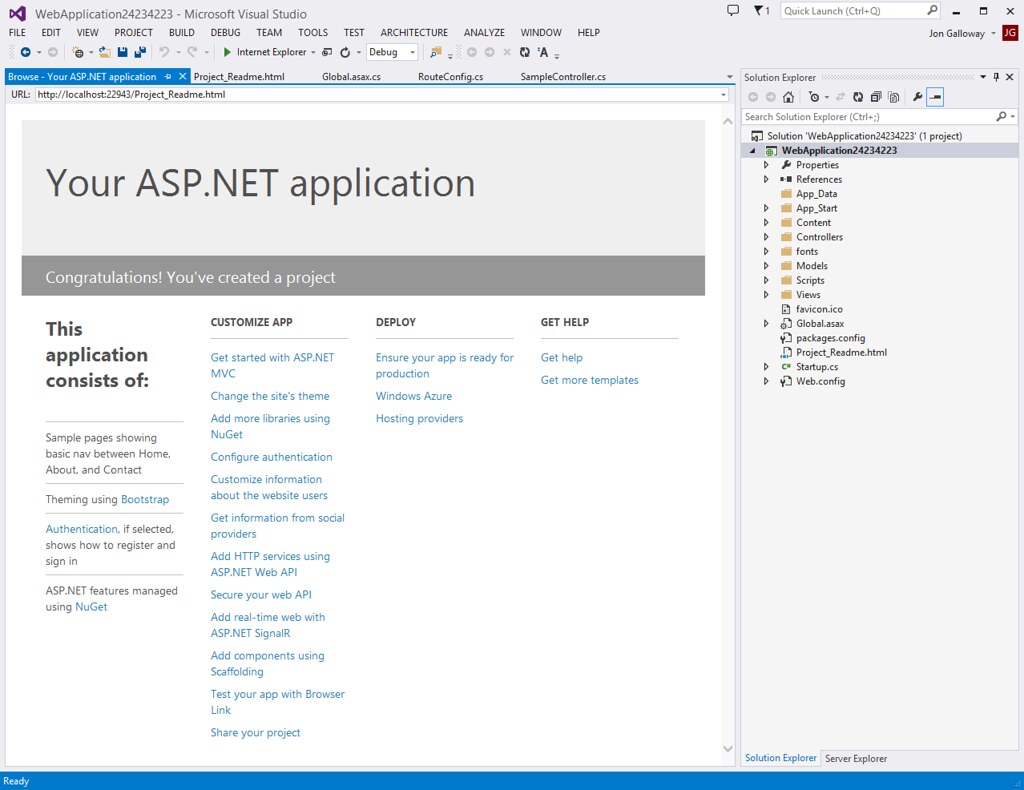The image size is (1024, 790).
Task: Open Properties wrench icon in Solution Explorer
Action: (917, 97)
